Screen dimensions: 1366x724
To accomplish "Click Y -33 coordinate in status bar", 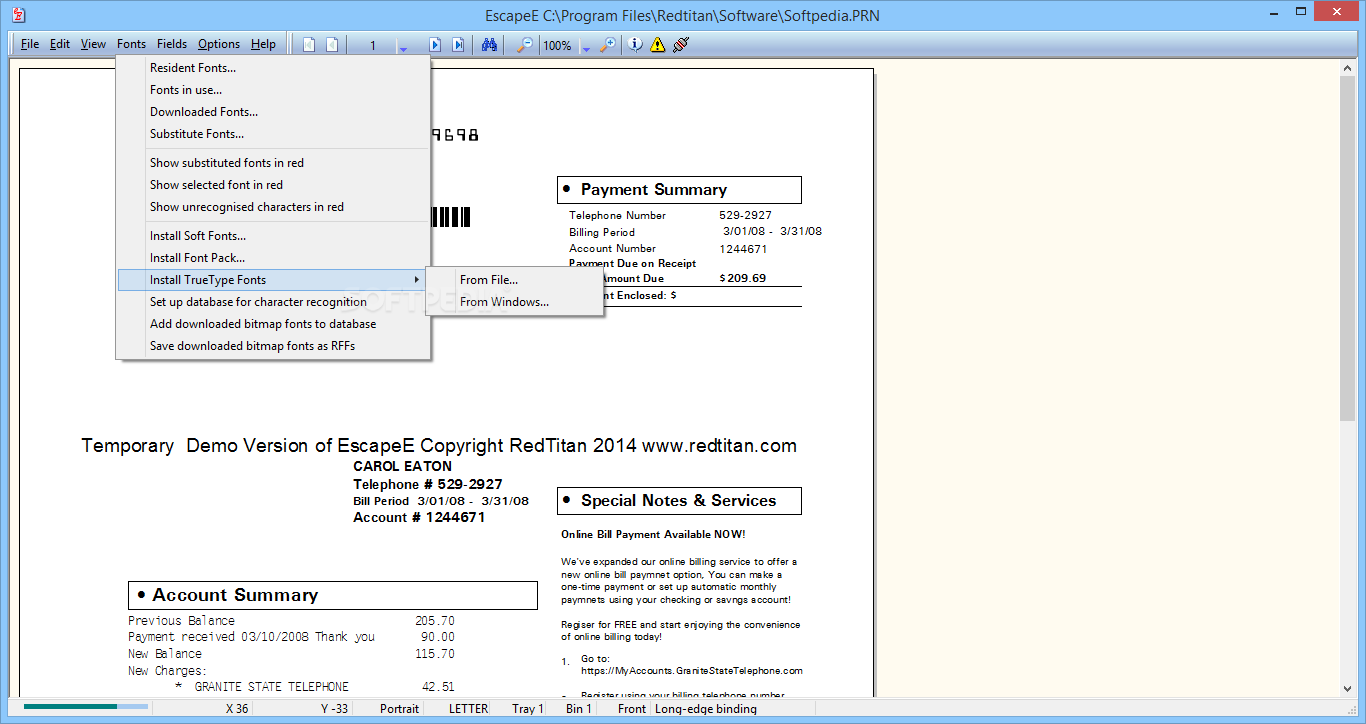I will tap(334, 709).
